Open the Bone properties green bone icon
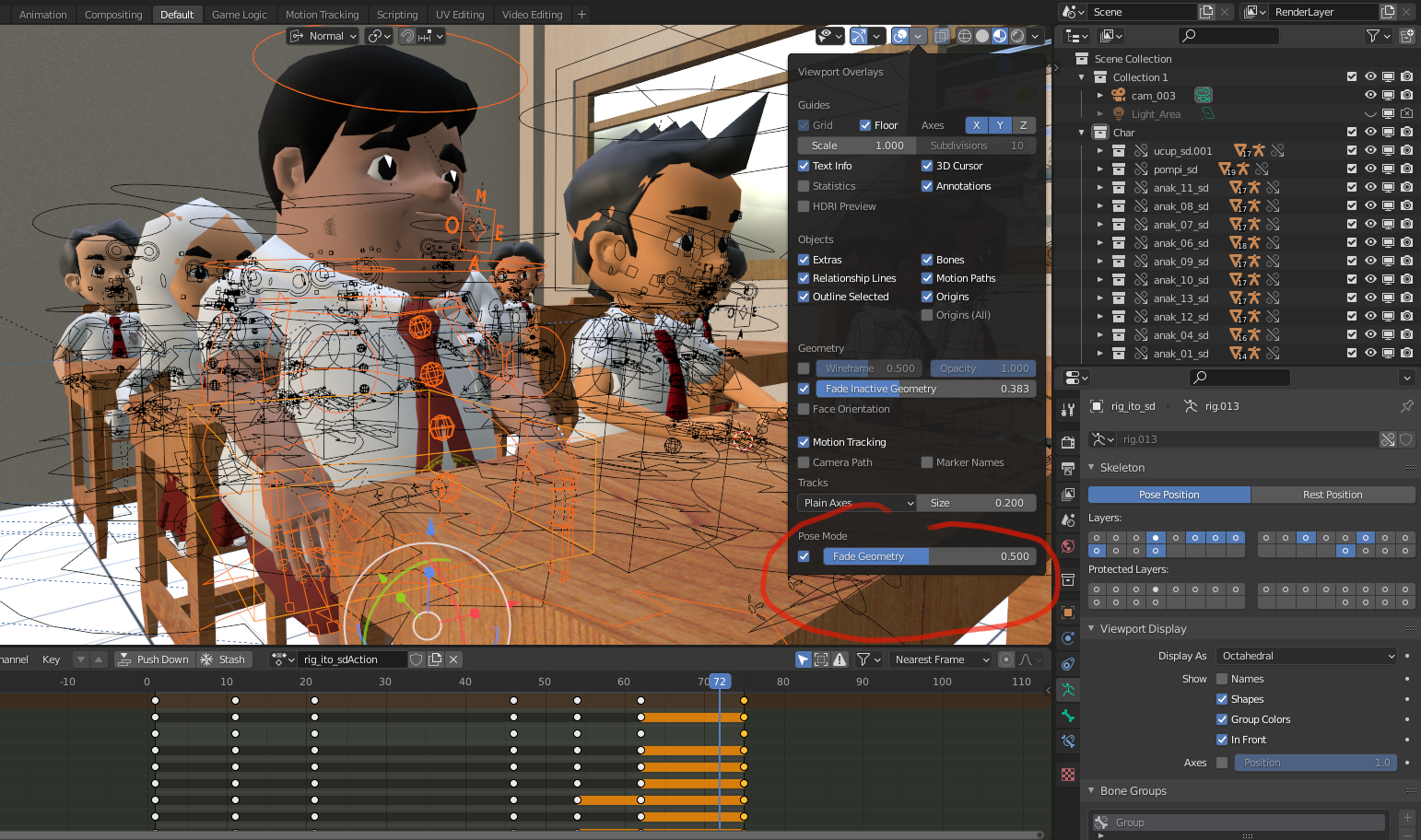The width and height of the screenshot is (1421, 840). coord(1068,716)
